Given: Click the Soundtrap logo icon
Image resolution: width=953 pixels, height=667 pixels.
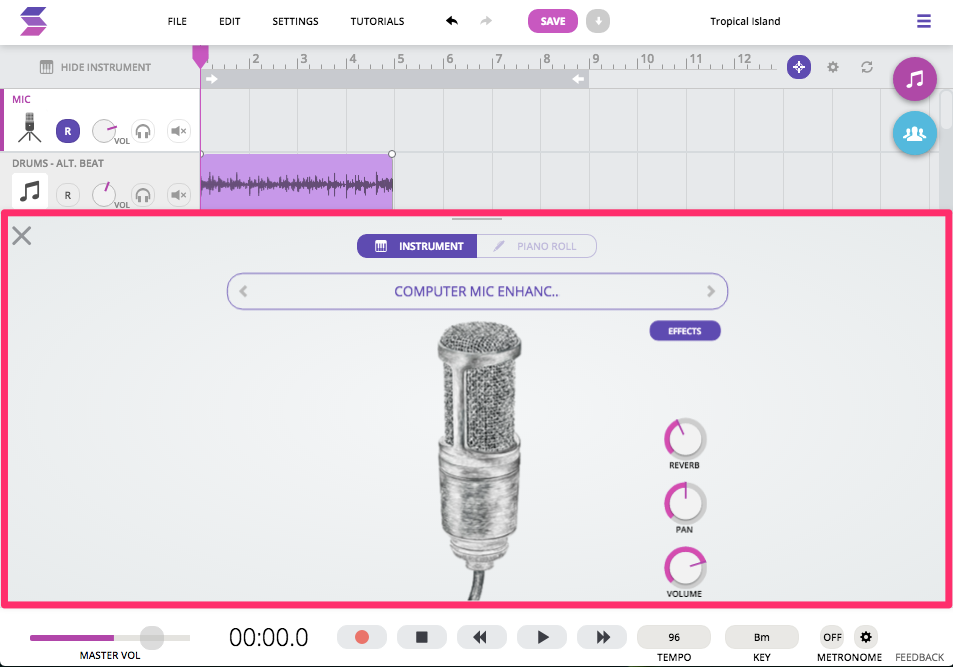Looking at the screenshot, I should (x=33, y=21).
